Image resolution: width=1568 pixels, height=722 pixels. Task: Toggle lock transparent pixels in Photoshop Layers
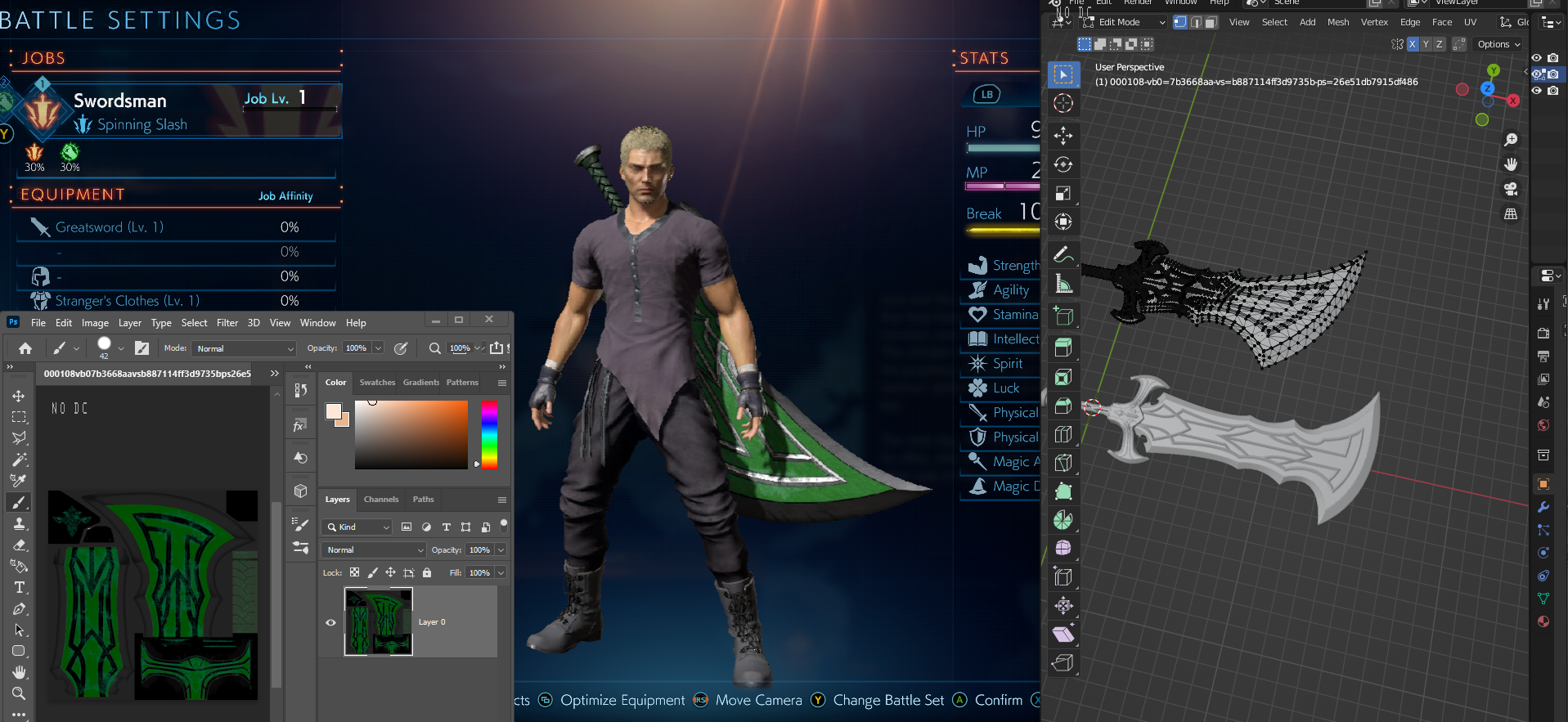(354, 572)
